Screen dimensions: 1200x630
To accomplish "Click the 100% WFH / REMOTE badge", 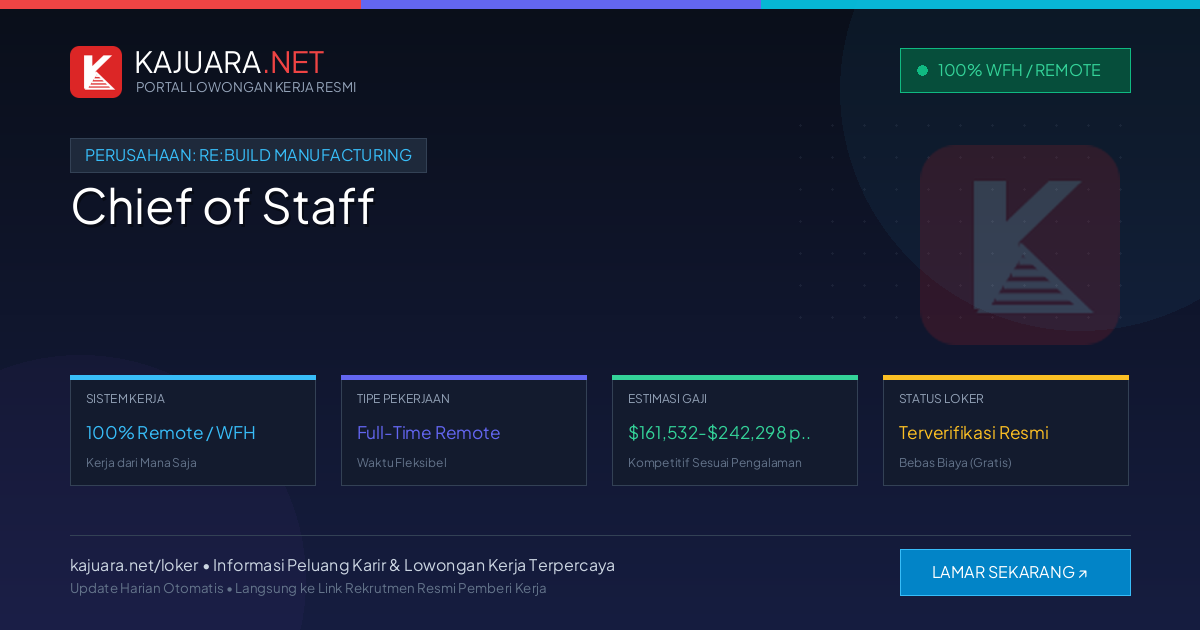I will pyautogui.click(x=1015, y=70).
